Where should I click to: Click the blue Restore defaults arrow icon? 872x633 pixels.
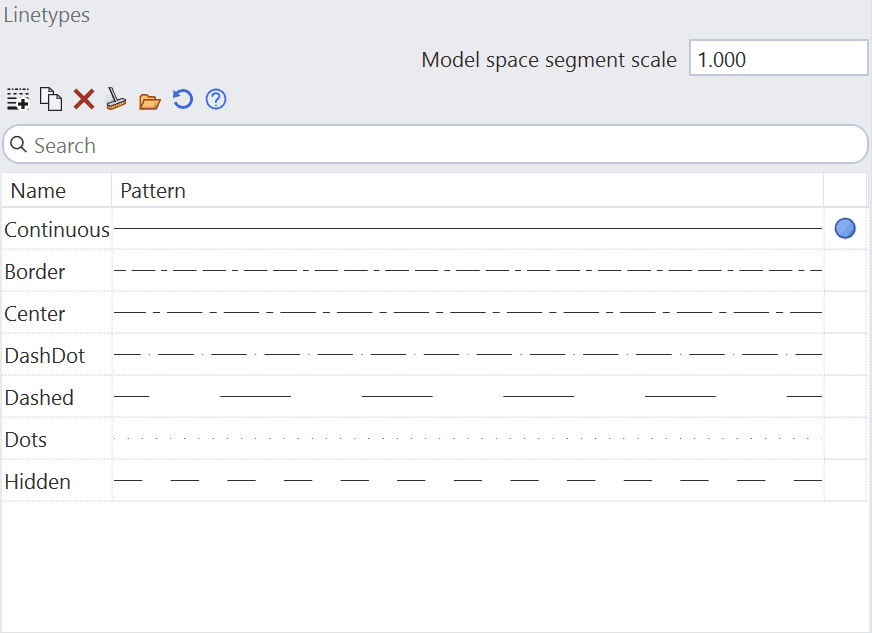click(182, 100)
